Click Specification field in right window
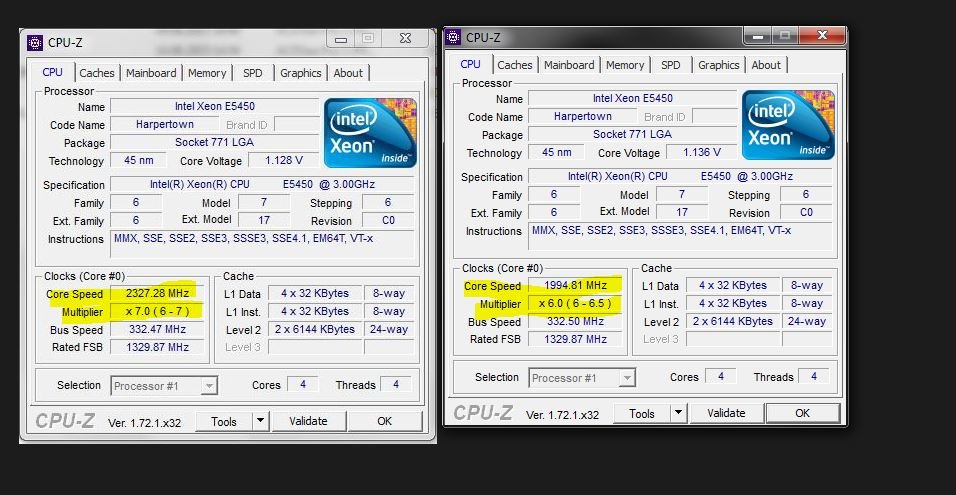 680,177
